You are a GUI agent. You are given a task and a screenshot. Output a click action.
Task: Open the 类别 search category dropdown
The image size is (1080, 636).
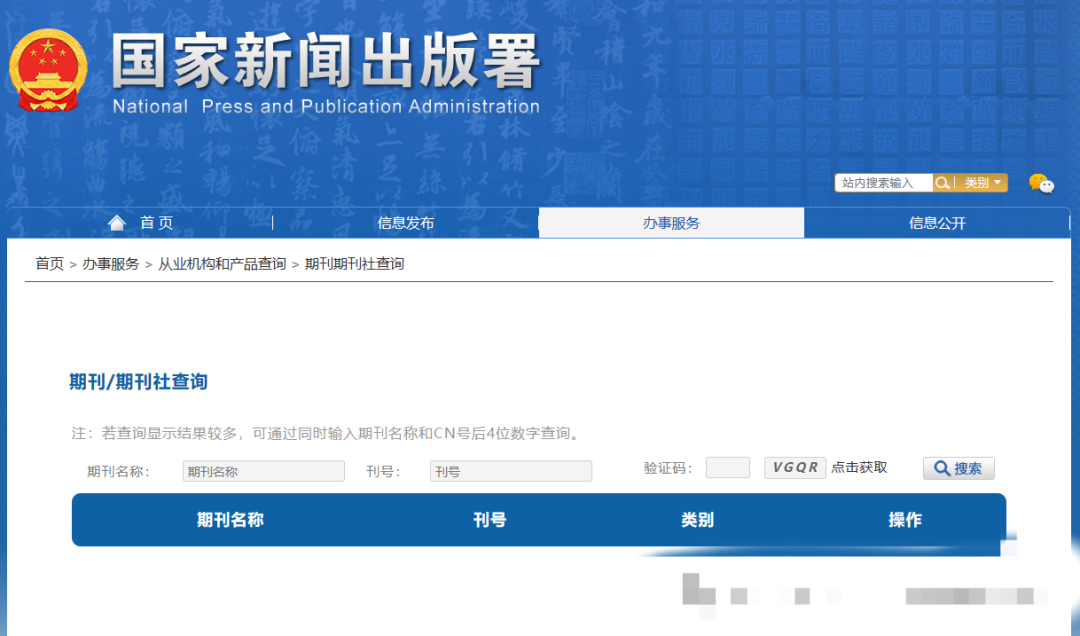(982, 183)
